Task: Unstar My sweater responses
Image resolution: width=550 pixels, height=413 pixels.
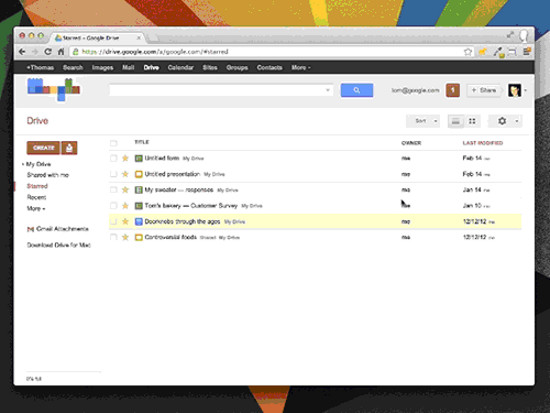Action: coord(125,190)
